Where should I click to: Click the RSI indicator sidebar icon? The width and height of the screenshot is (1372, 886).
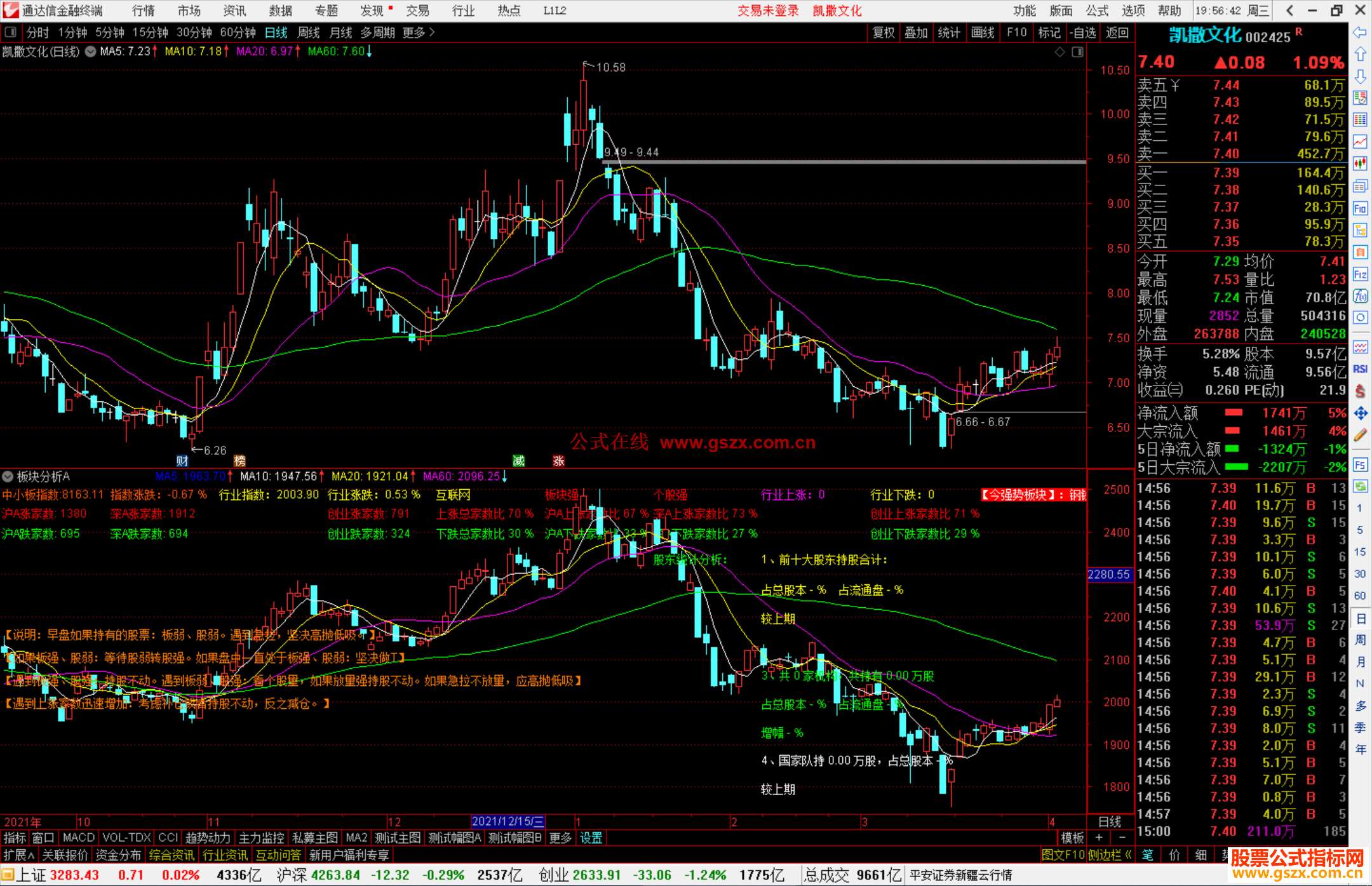pos(1360,369)
